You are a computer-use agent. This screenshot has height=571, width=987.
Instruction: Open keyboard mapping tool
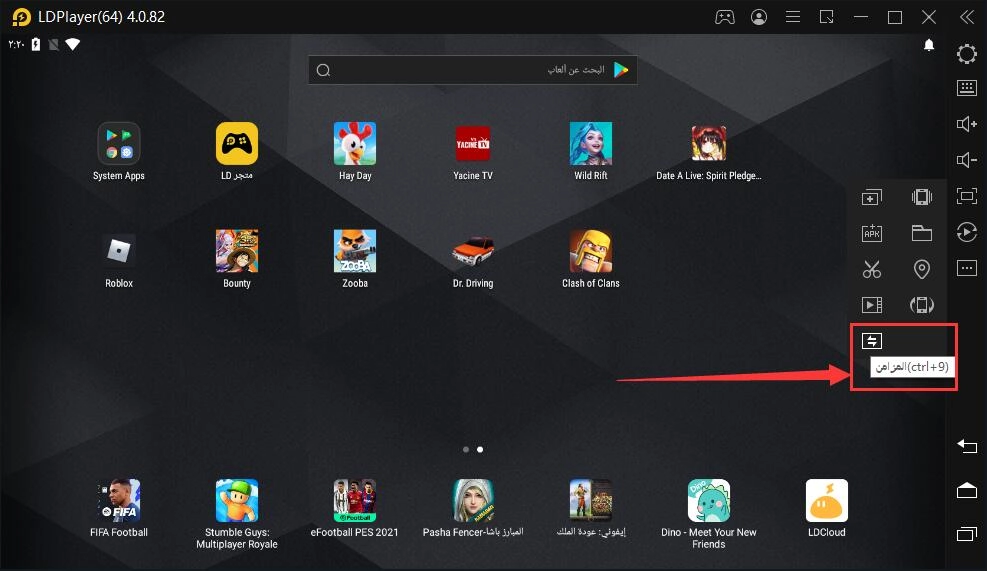point(967,88)
